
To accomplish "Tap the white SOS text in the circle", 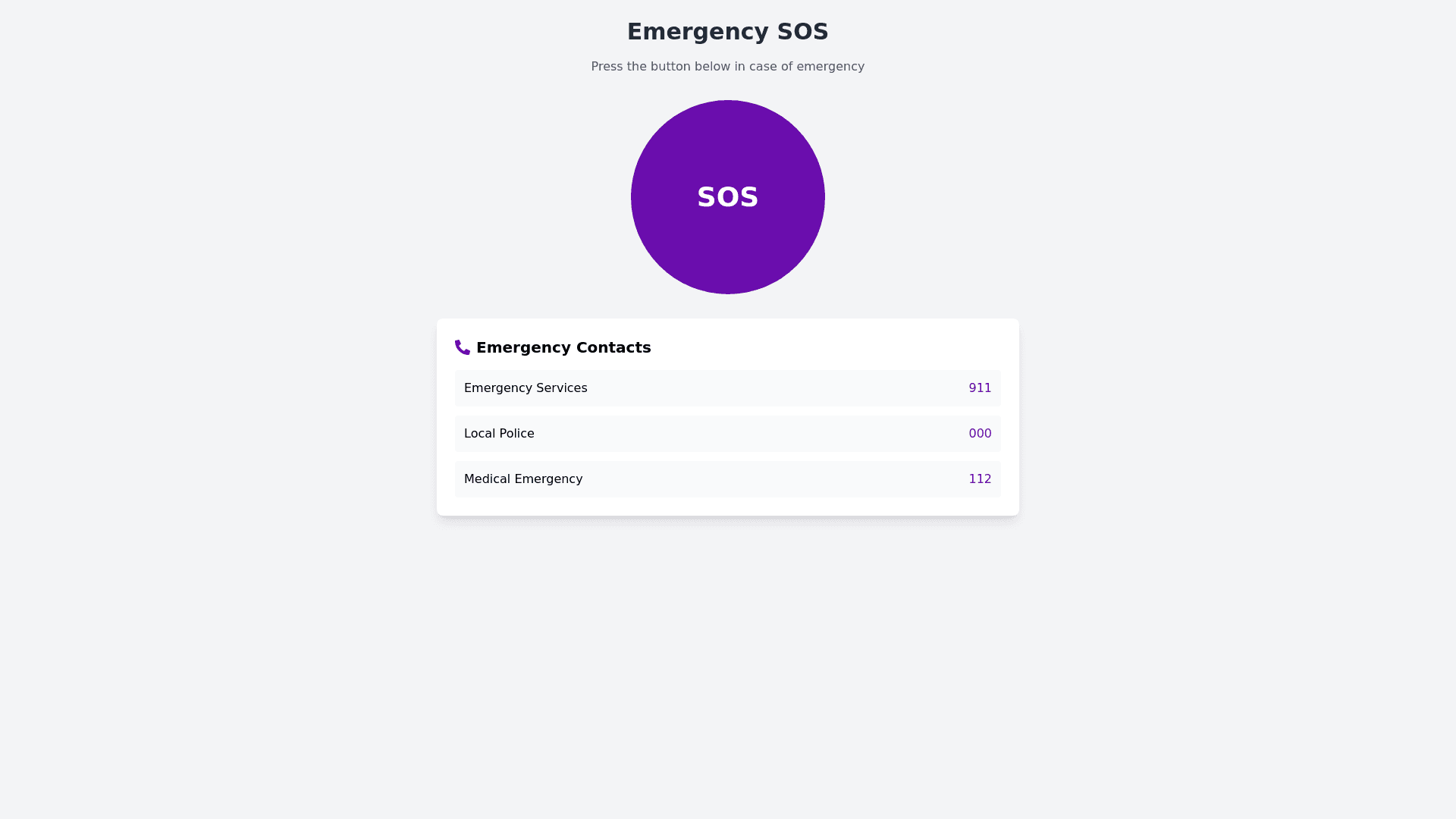I will coord(727,197).
